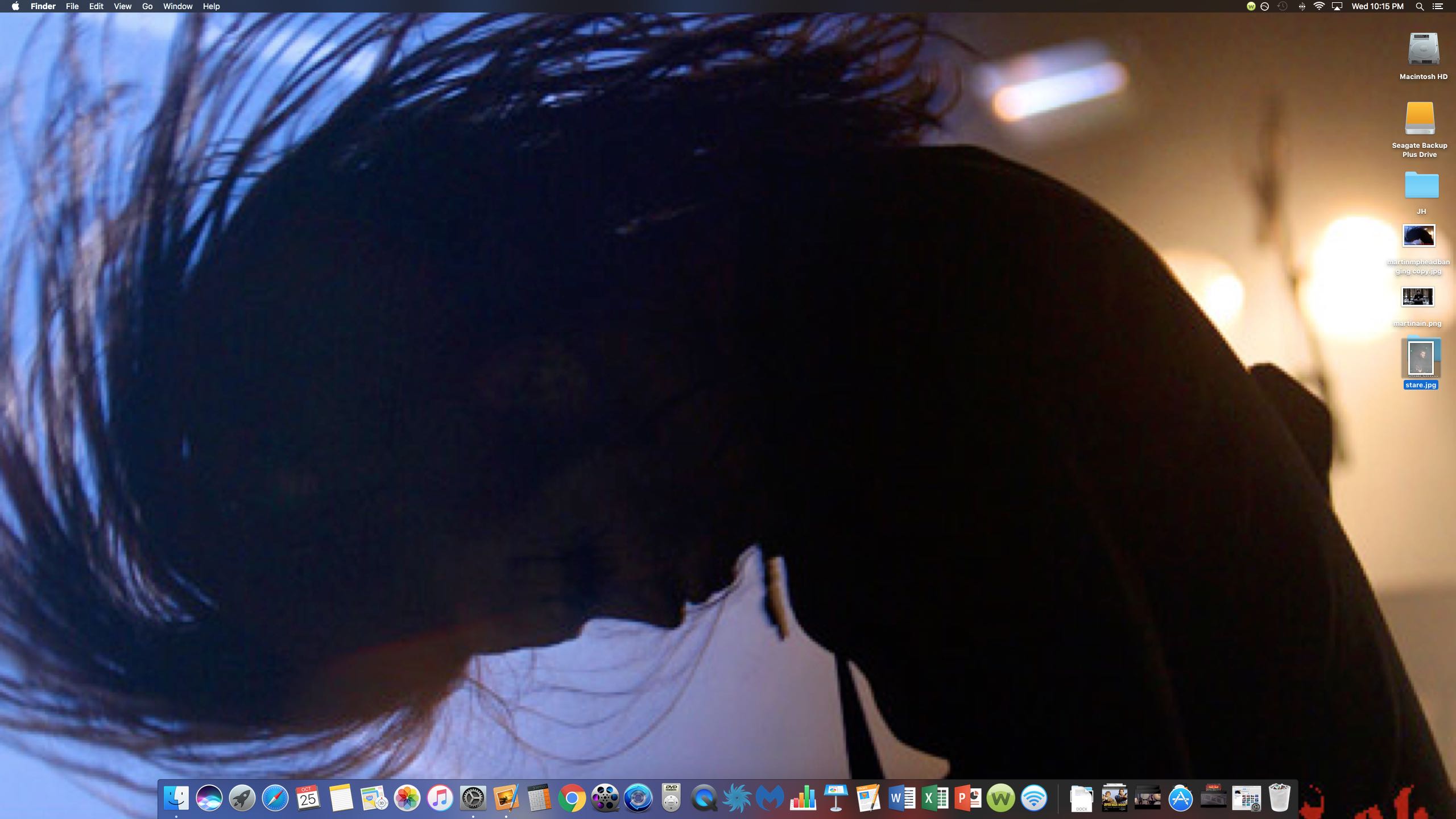The height and width of the screenshot is (819, 1456).
Task: Open Bluetooth status menu
Action: [x=1301, y=6]
